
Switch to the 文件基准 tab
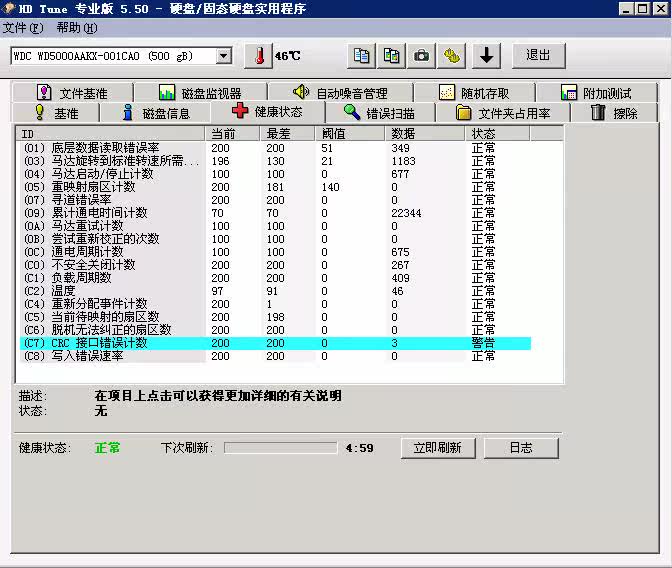click(73, 93)
